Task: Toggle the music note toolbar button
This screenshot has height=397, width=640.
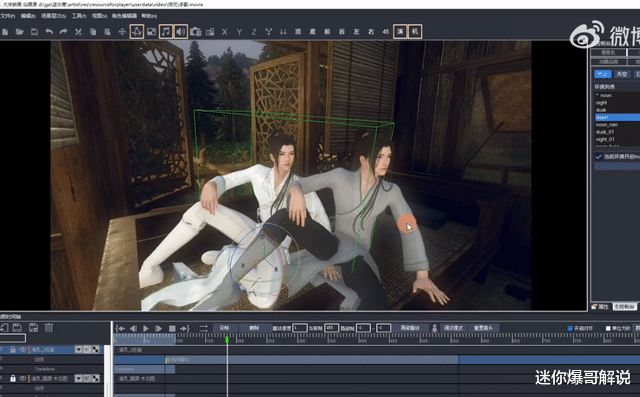Action: click(166, 31)
